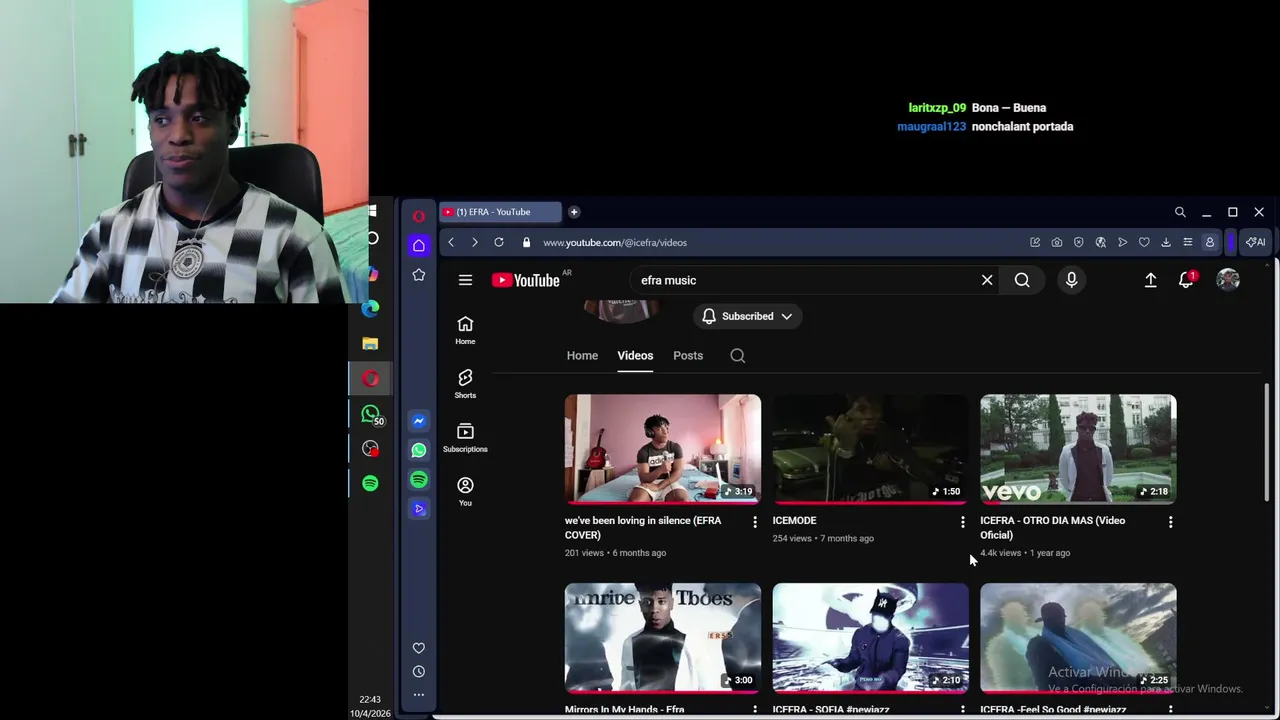The width and height of the screenshot is (1280, 720).
Task: Select the EFRA - YouTube browser tab
Action: (499, 212)
